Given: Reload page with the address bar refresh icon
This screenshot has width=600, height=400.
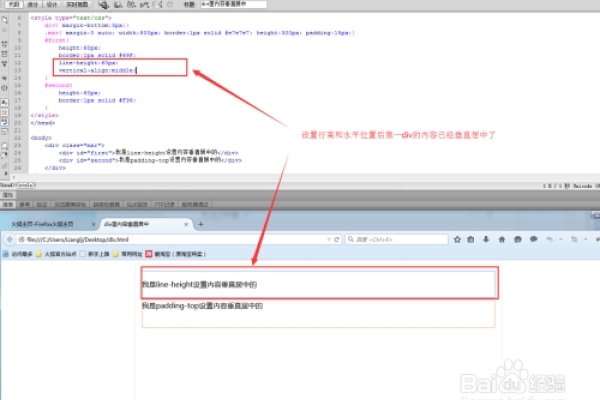Looking at the screenshot, I should [x=337, y=240].
